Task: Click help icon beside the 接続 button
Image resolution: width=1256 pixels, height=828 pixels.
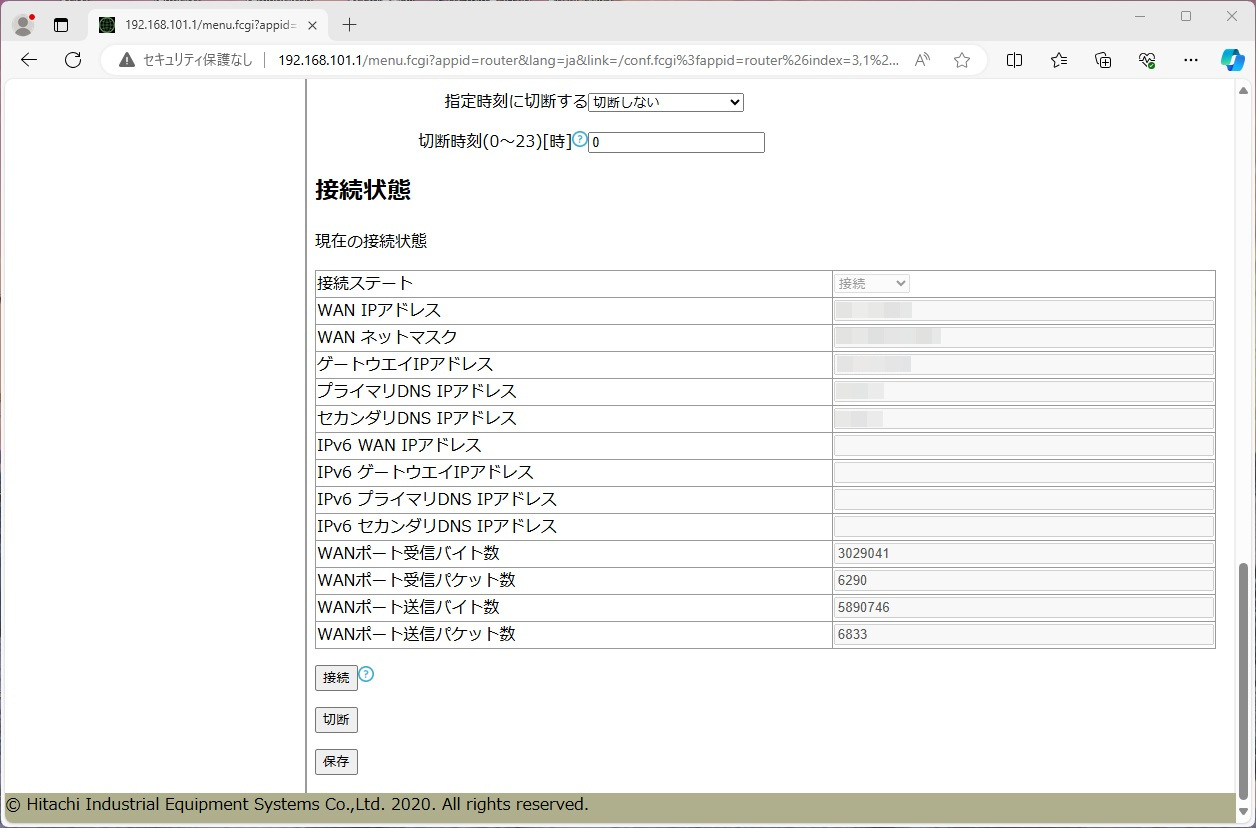Action: [366, 674]
